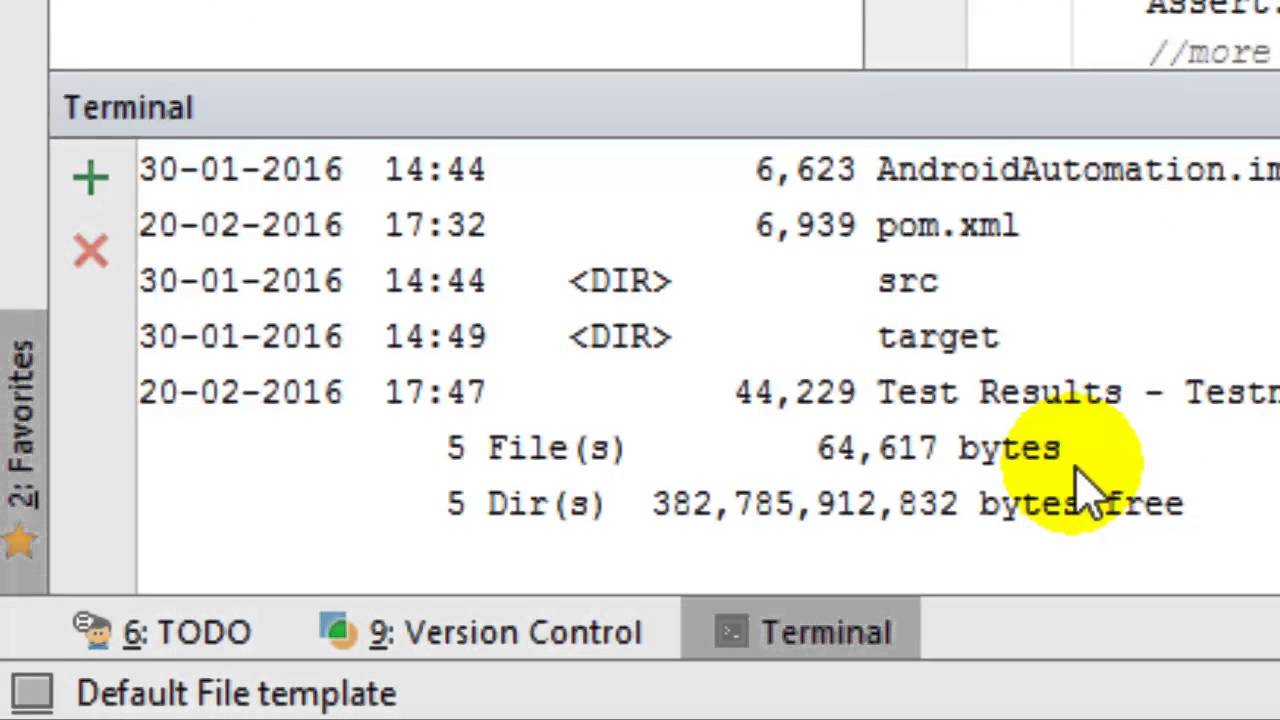This screenshot has height=720, width=1280.
Task: Click the Terminal panel title header
Action: (128, 107)
